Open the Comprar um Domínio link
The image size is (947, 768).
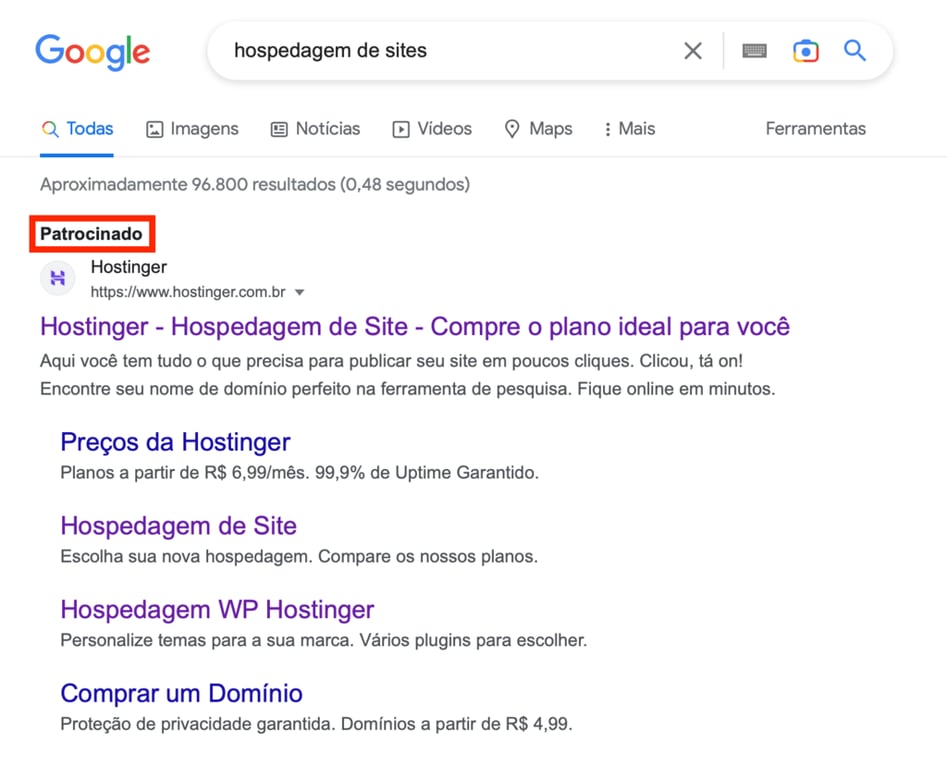click(181, 693)
